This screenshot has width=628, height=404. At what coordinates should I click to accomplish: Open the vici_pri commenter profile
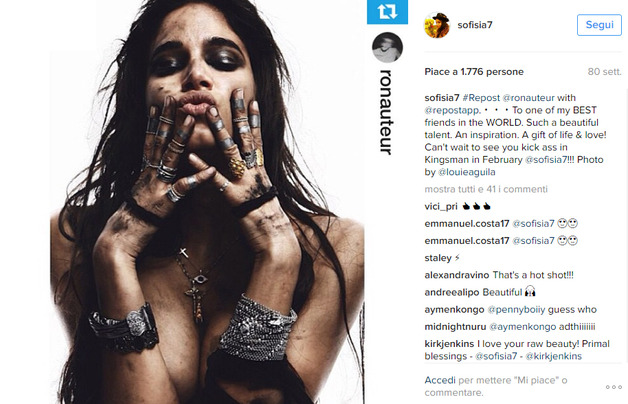tap(441, 207)
